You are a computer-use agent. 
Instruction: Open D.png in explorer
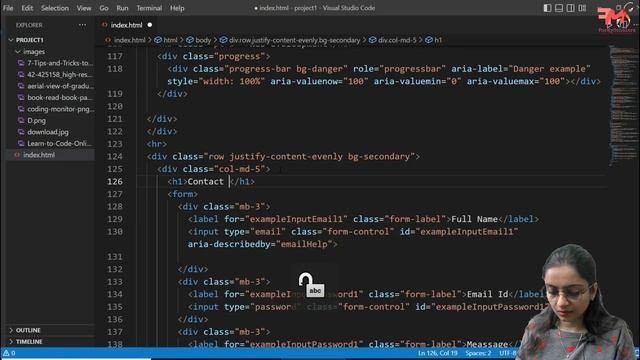36,120
